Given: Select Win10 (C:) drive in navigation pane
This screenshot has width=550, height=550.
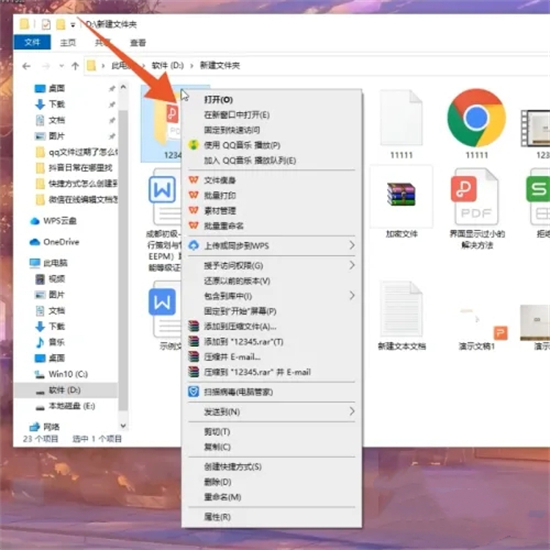Looking at the screenshot, I should 61,374.
